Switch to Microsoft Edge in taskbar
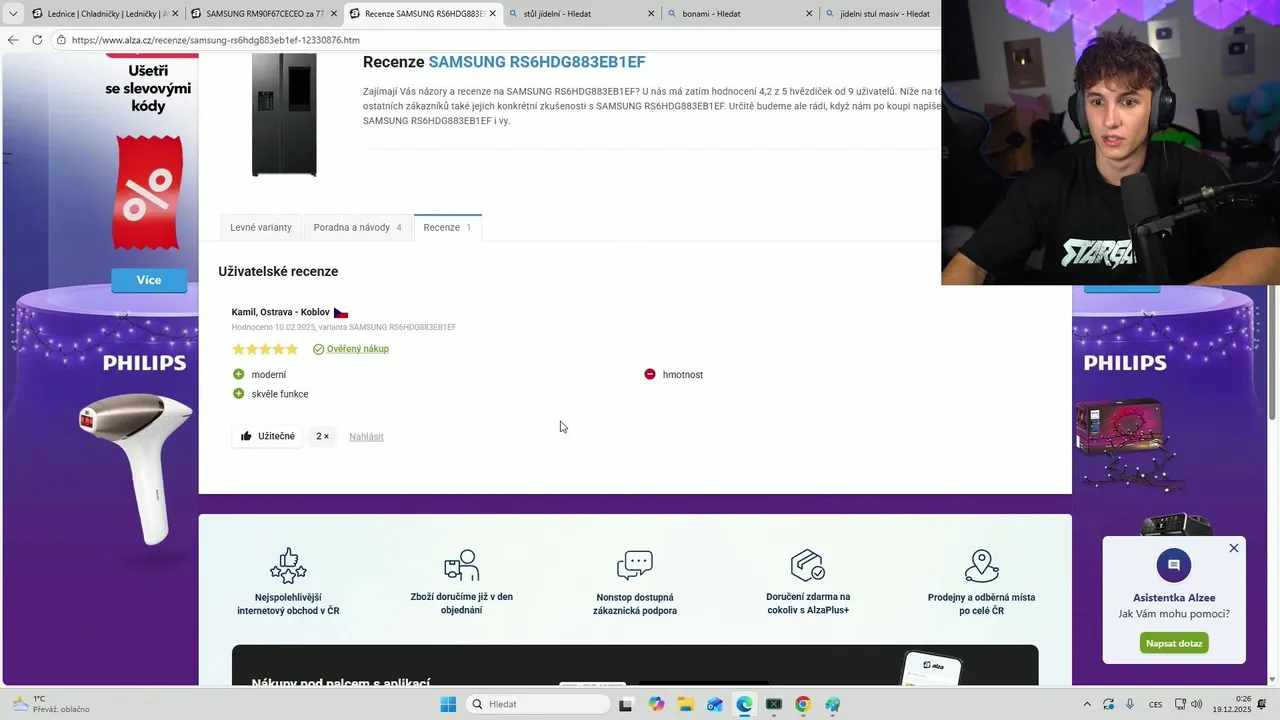 pos(744,704)
